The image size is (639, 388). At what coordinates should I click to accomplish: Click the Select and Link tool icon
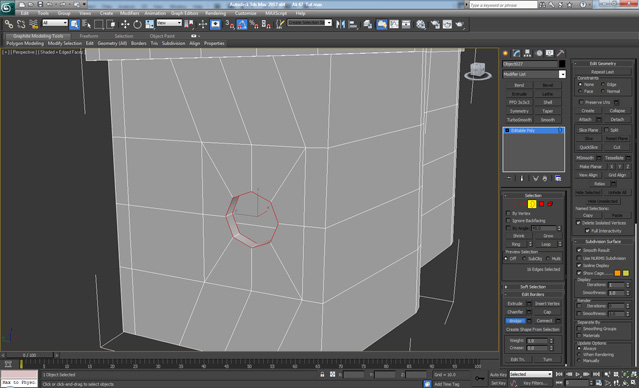pyautogui.click(x=9, y=24)
